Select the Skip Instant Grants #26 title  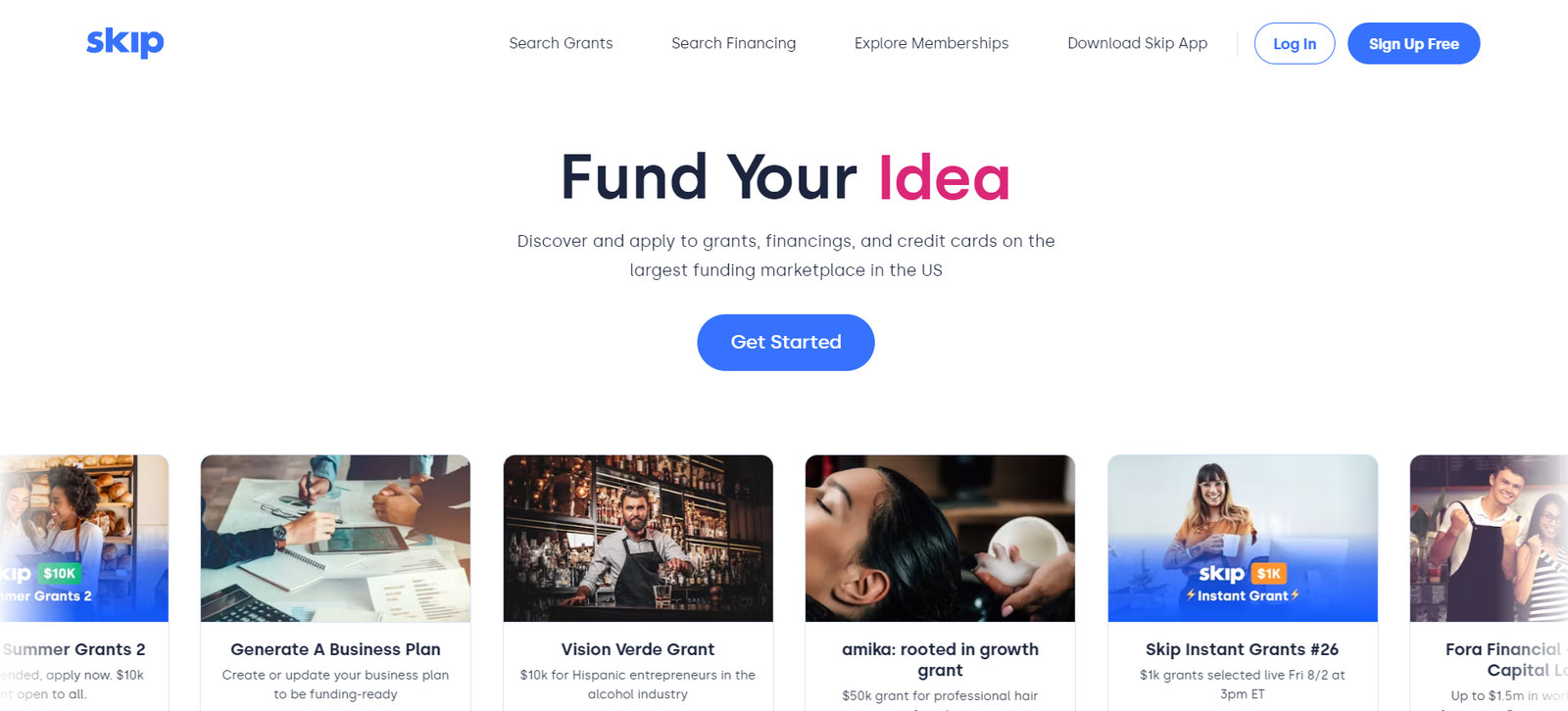[1243, 649]
